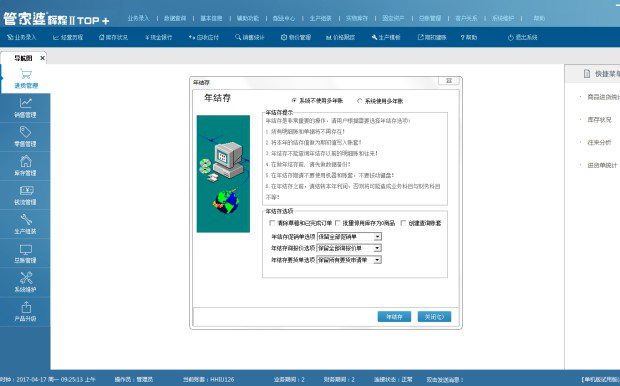Click the 年结存 confirm button
This screenshot has width=620, height=386.
click(394, 317)
